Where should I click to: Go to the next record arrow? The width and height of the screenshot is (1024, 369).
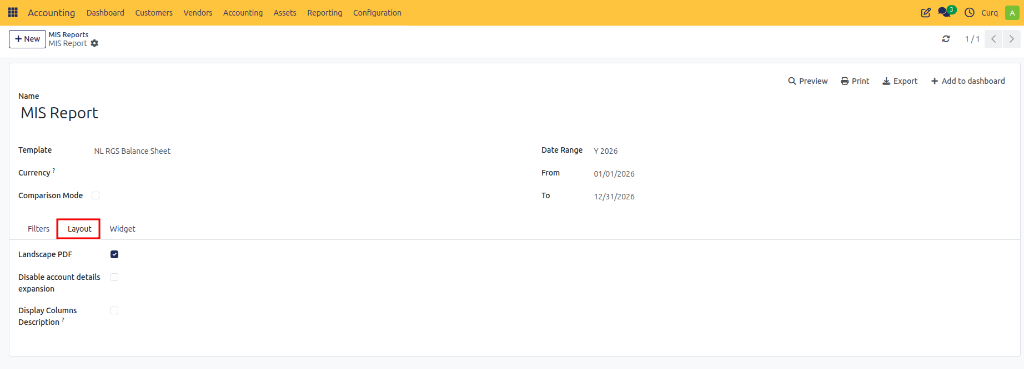[1011, 39]
